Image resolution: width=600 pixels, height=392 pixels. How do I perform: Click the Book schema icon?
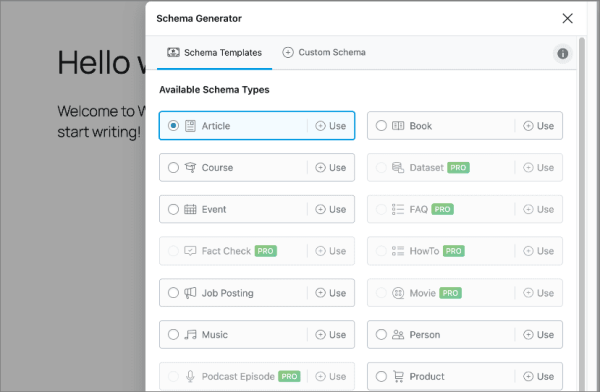point(398,126)
